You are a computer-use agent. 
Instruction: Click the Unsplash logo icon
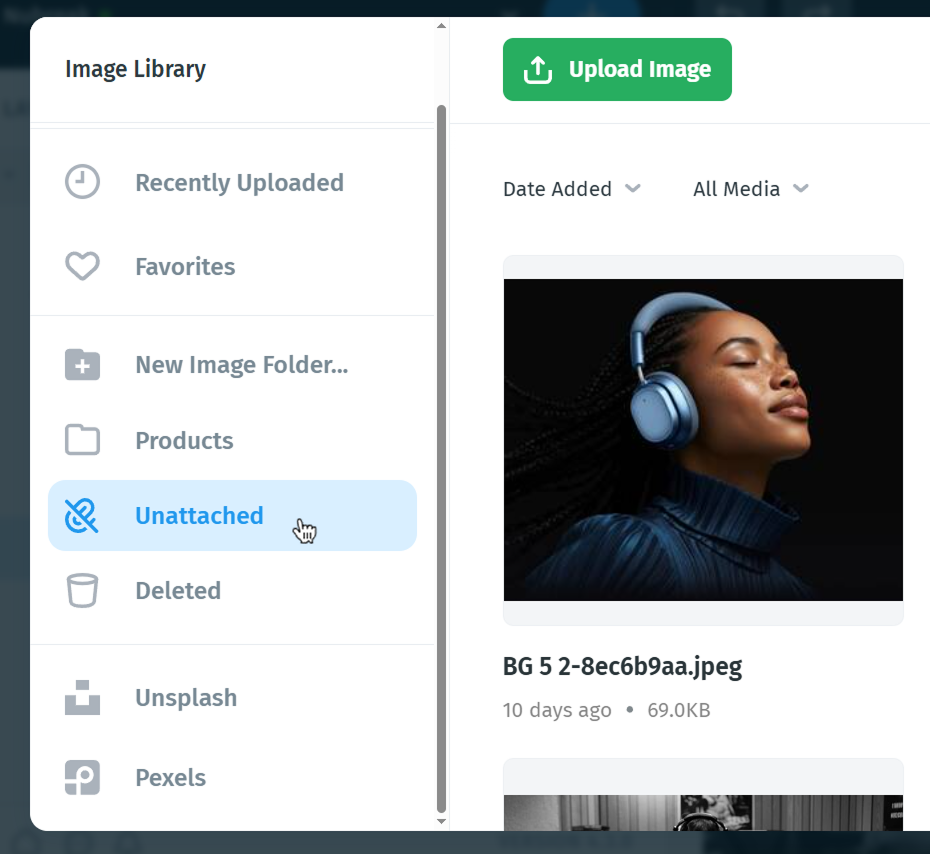pyautogui.click(x=82, y=697)
